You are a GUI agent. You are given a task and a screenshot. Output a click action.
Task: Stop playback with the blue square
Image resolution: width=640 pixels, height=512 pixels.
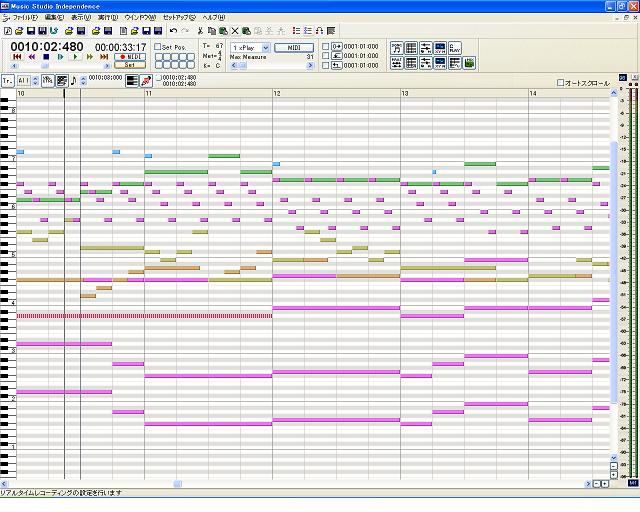pos(46,57)
